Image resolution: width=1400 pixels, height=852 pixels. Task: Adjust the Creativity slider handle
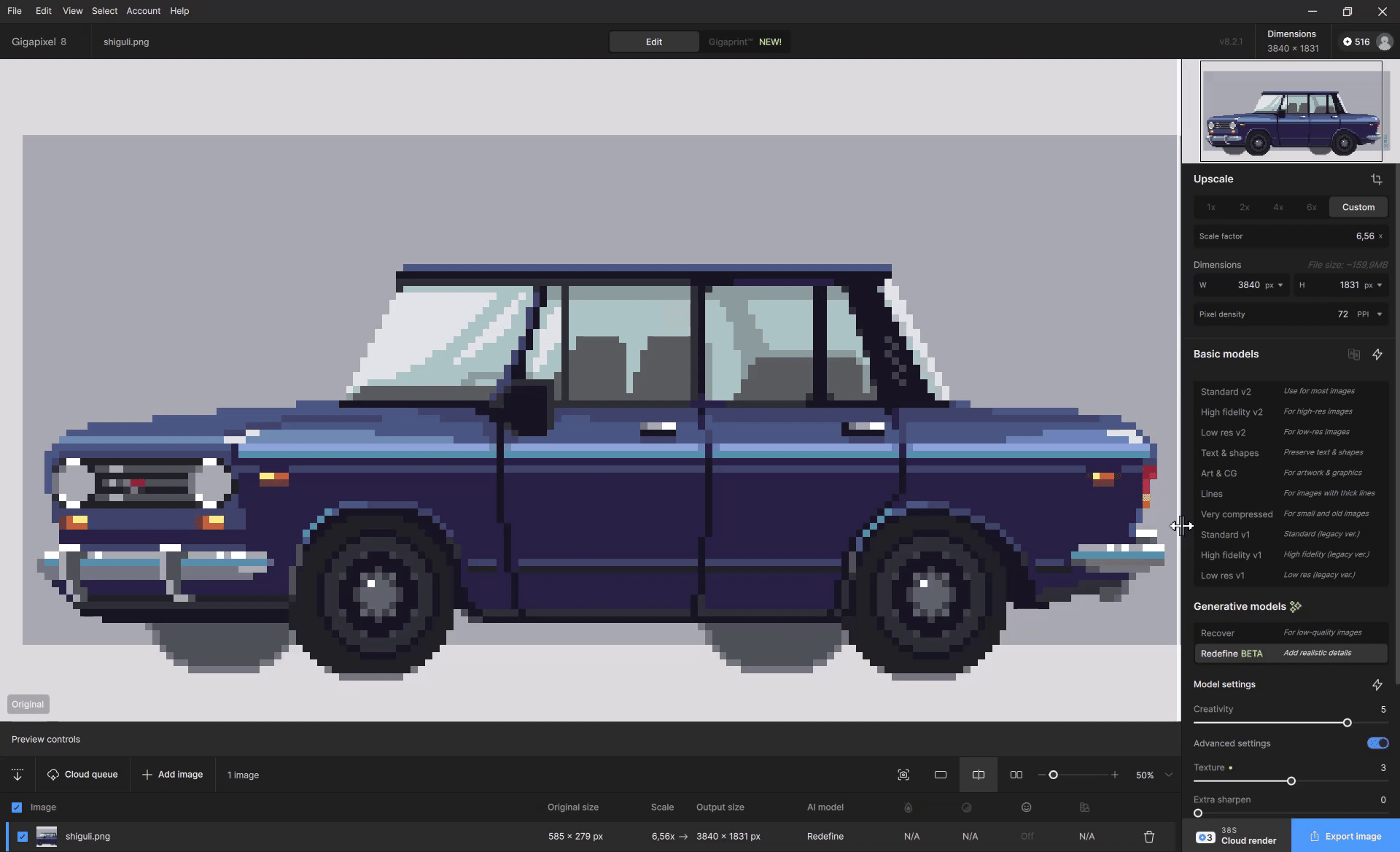tap(1347, 723)
